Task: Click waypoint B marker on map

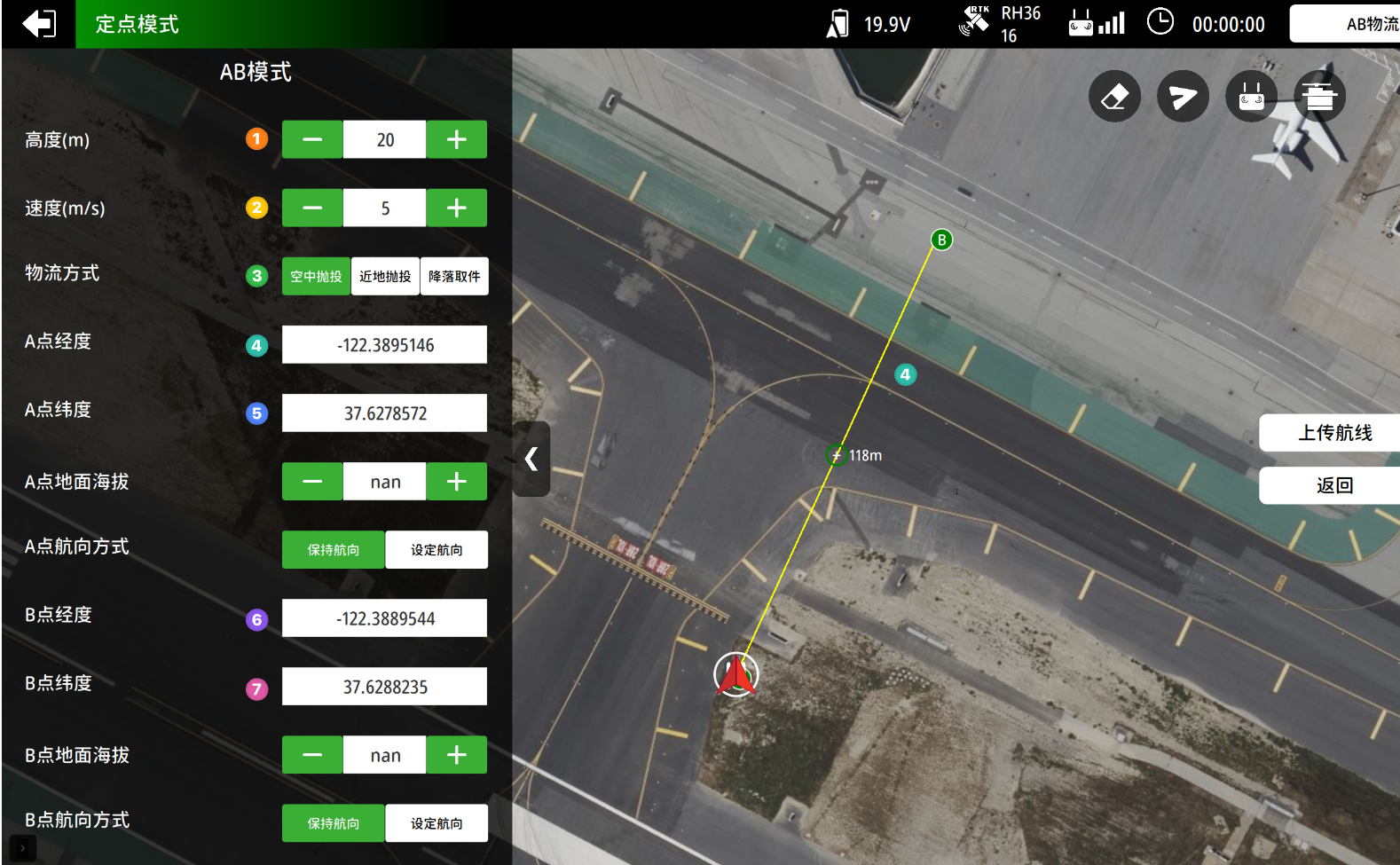Action: 941,240
